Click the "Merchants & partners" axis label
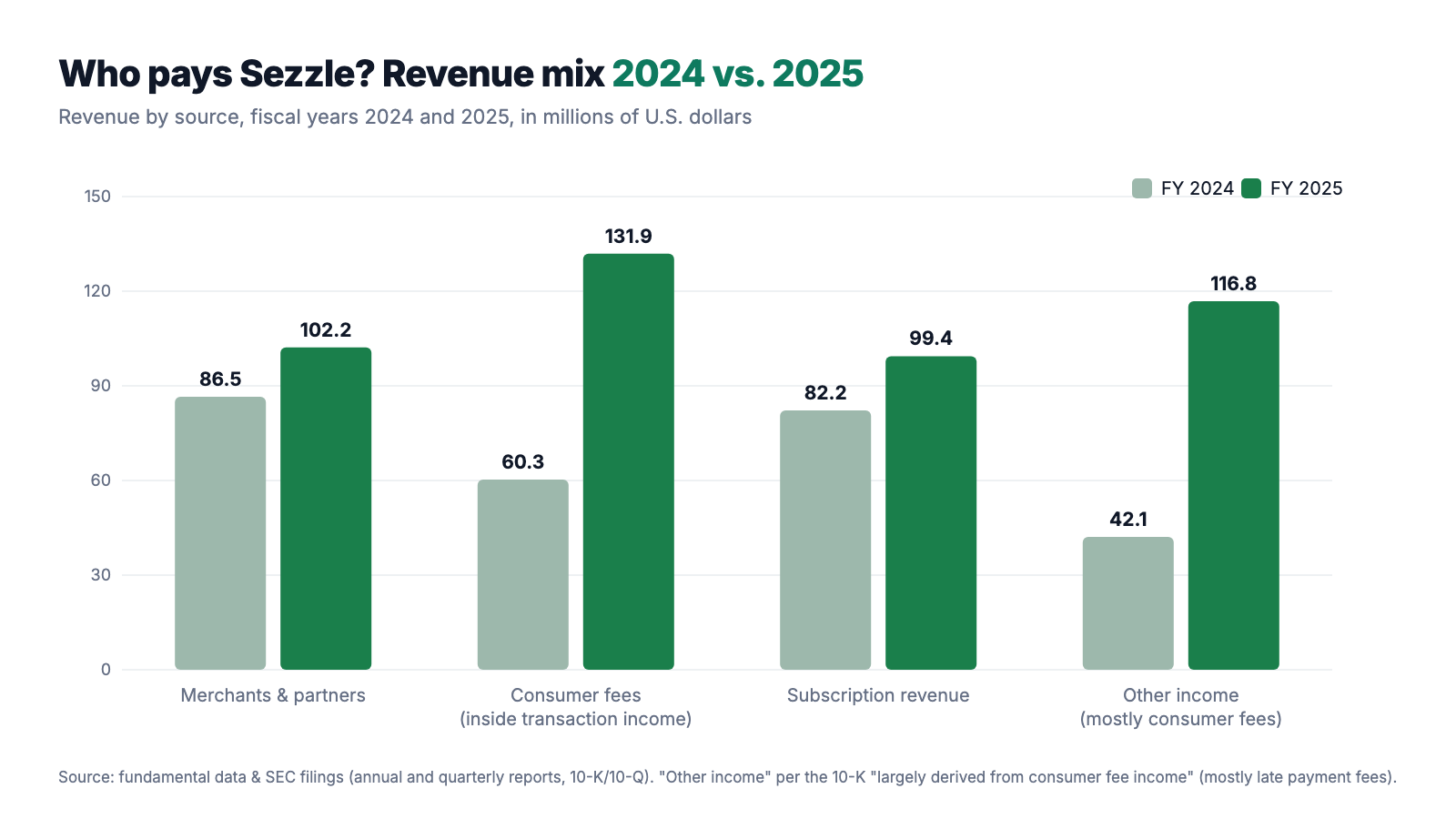The height and width of the screenshot is (819, 1456). [273, 695]
